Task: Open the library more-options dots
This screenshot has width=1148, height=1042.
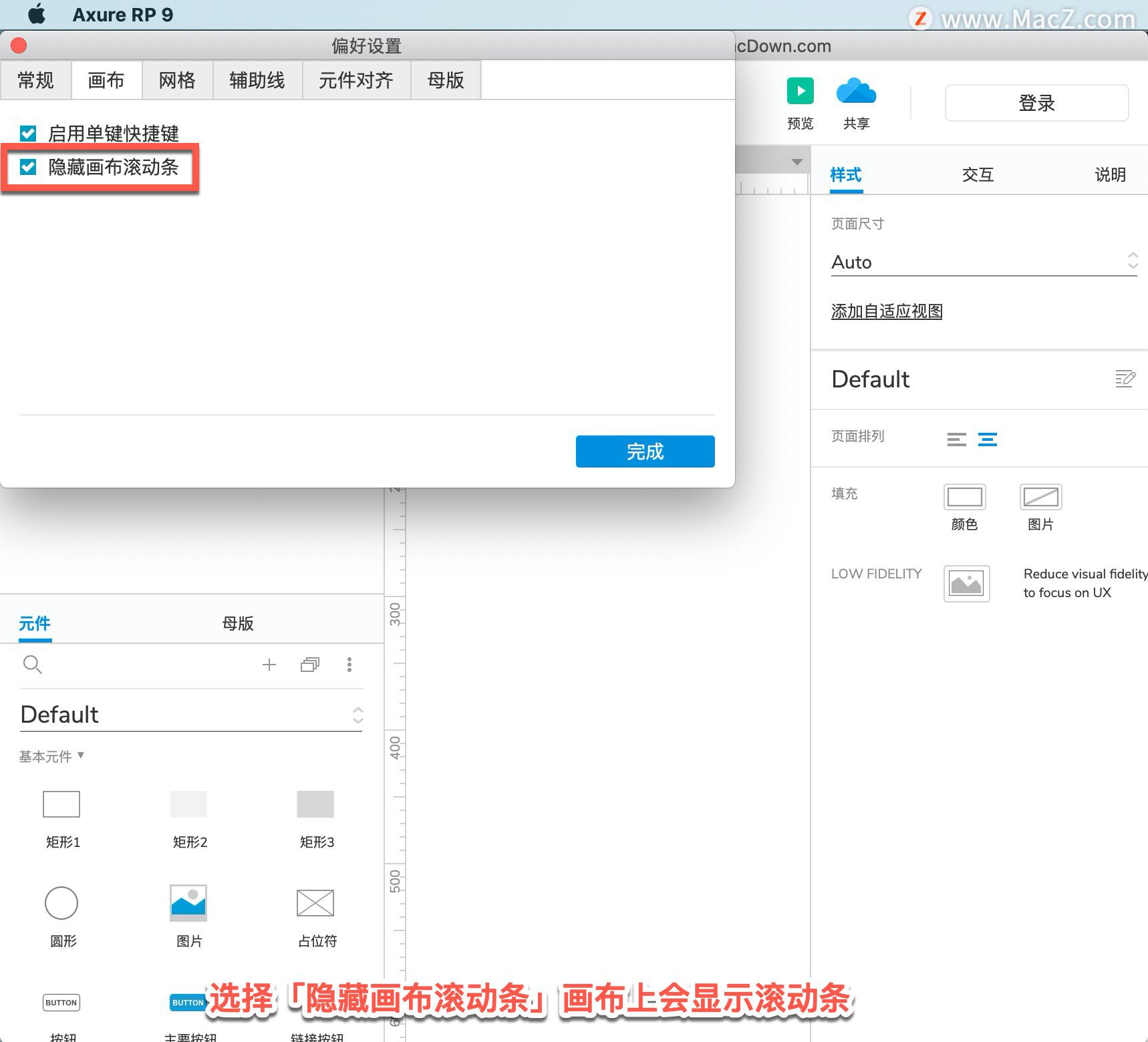Action: [349, 665]
